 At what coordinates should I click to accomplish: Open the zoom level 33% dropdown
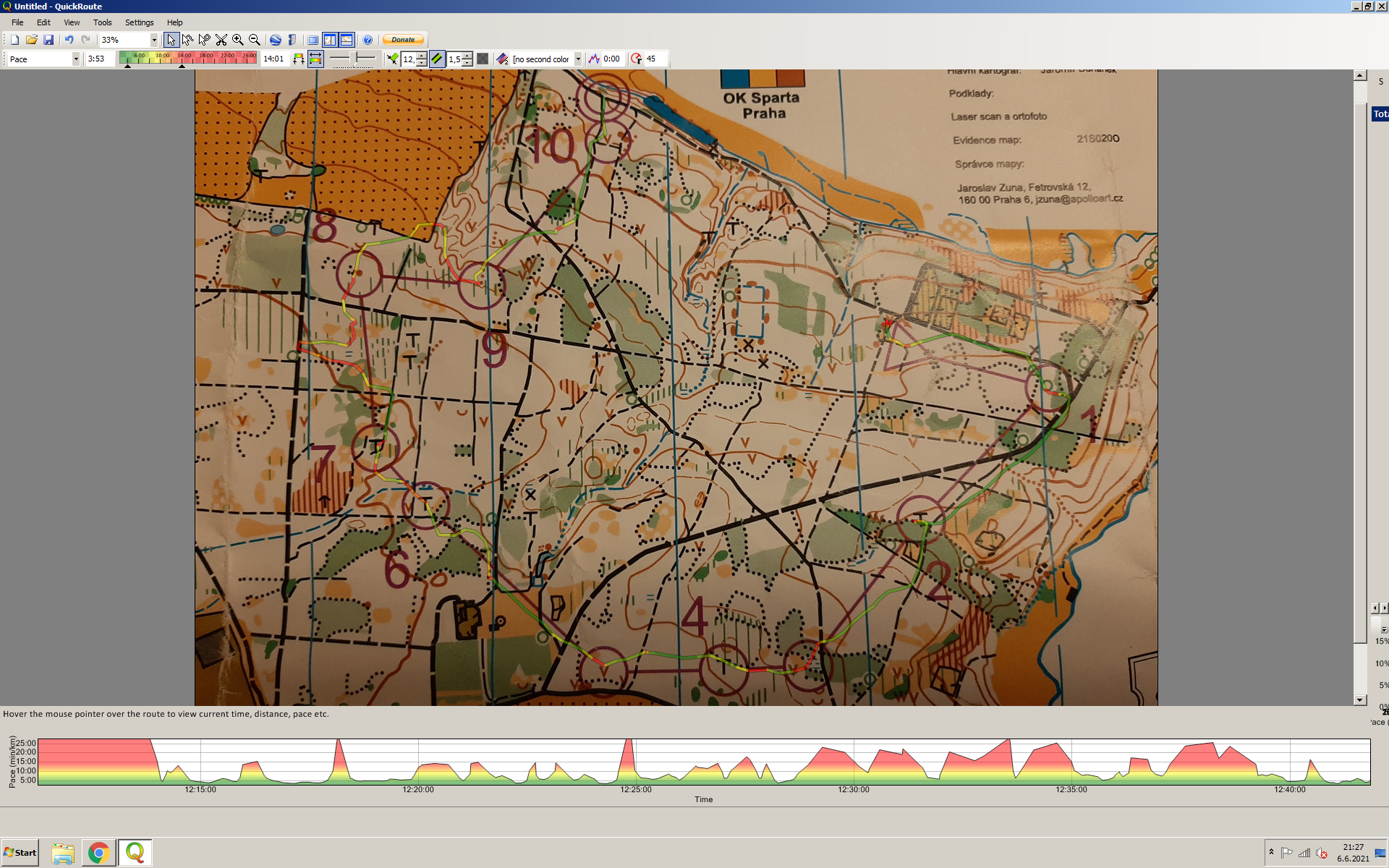click(153, 40)
